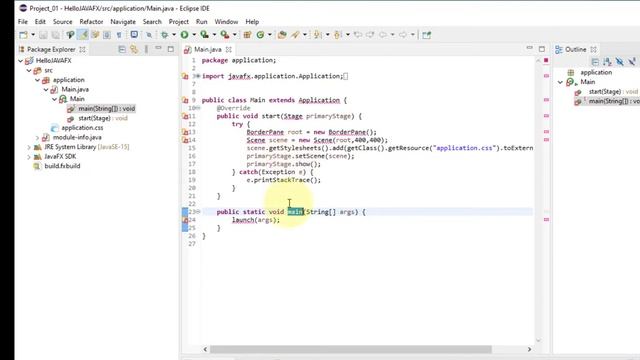Close the Main.java editor tab
This screenshot has width=640, height=360.
tap(229, 49)
